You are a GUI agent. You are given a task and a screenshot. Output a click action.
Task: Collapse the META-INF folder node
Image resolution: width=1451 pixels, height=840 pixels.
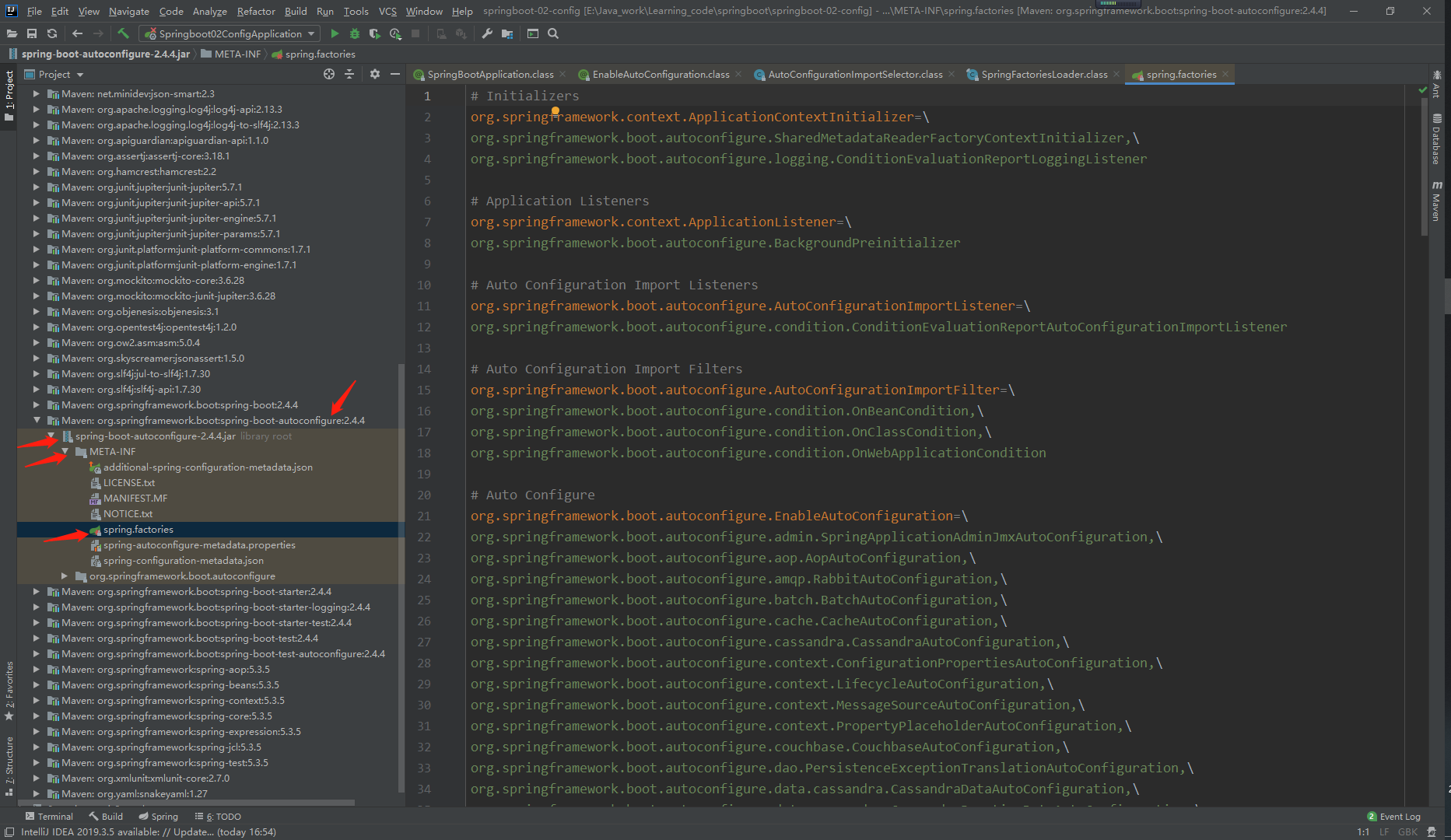(x=65, y=451)
